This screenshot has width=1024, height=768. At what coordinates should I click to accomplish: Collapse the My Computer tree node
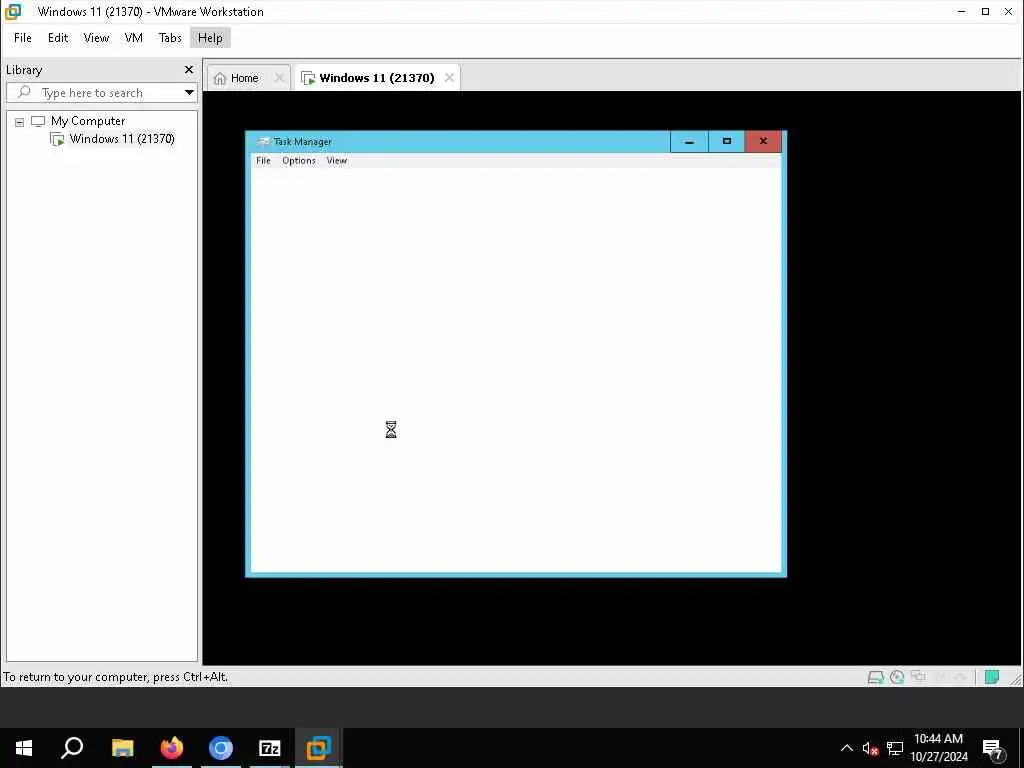pos(20,122)
